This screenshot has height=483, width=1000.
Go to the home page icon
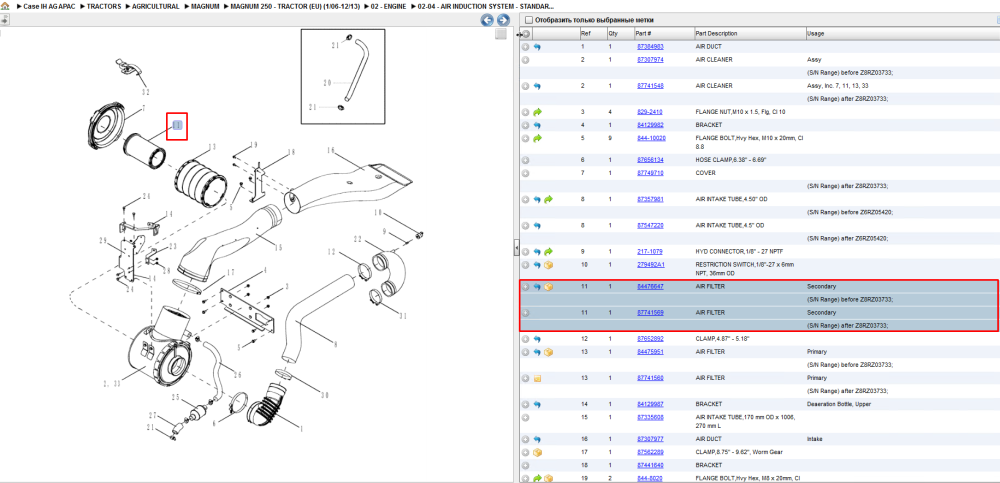point(5,6)
